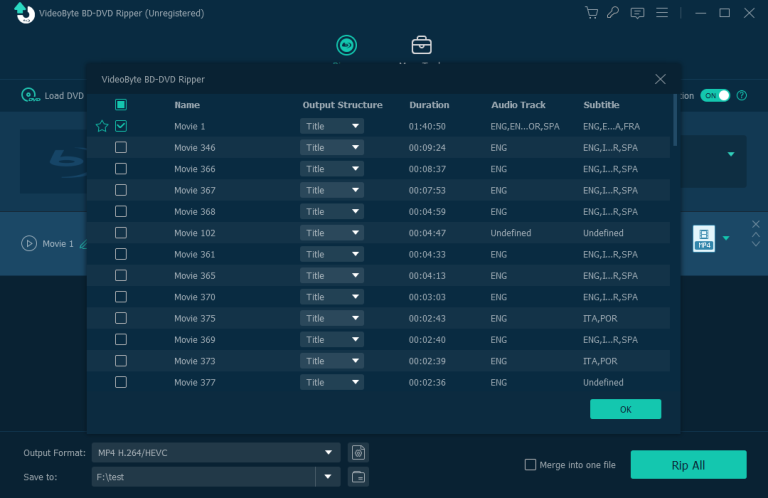Click the MP4 format icon for Movie 1
Image resolution: width=768 pixels, height=498 pixels.
tap(704, 238)
